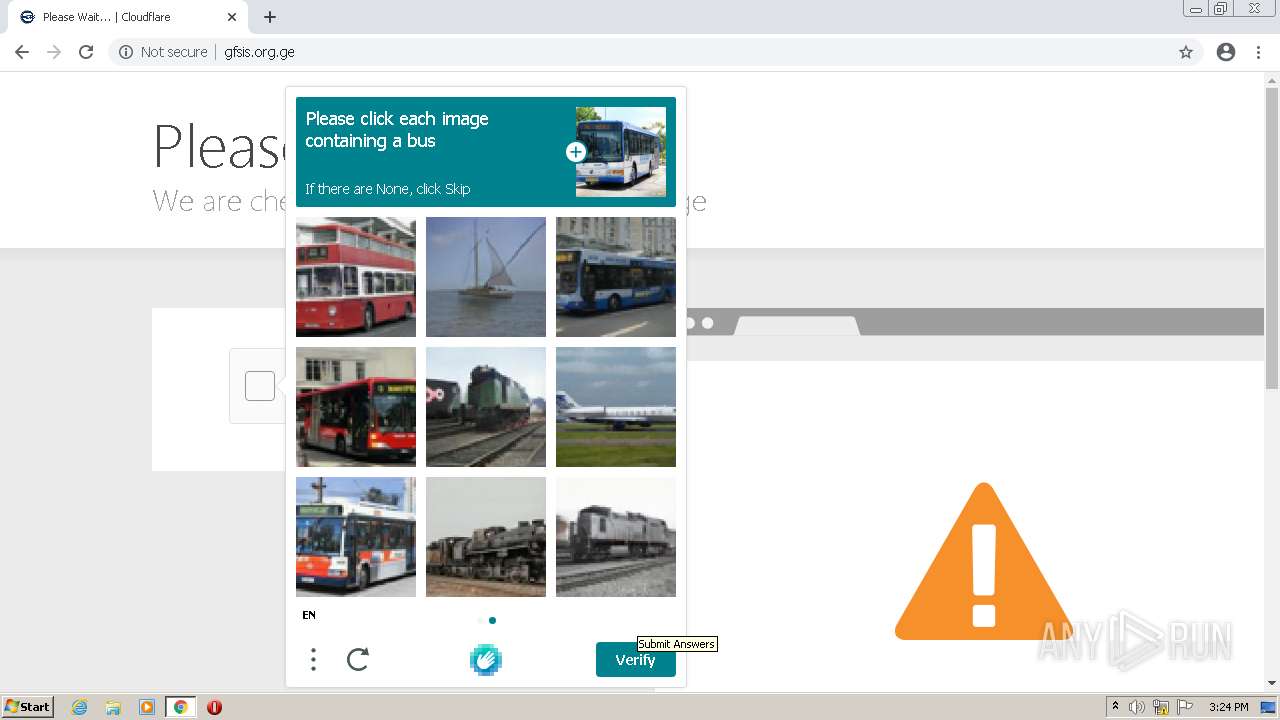Select the green locomotive image
This screenshot has height=720, width=1280.
click(486, 407)
